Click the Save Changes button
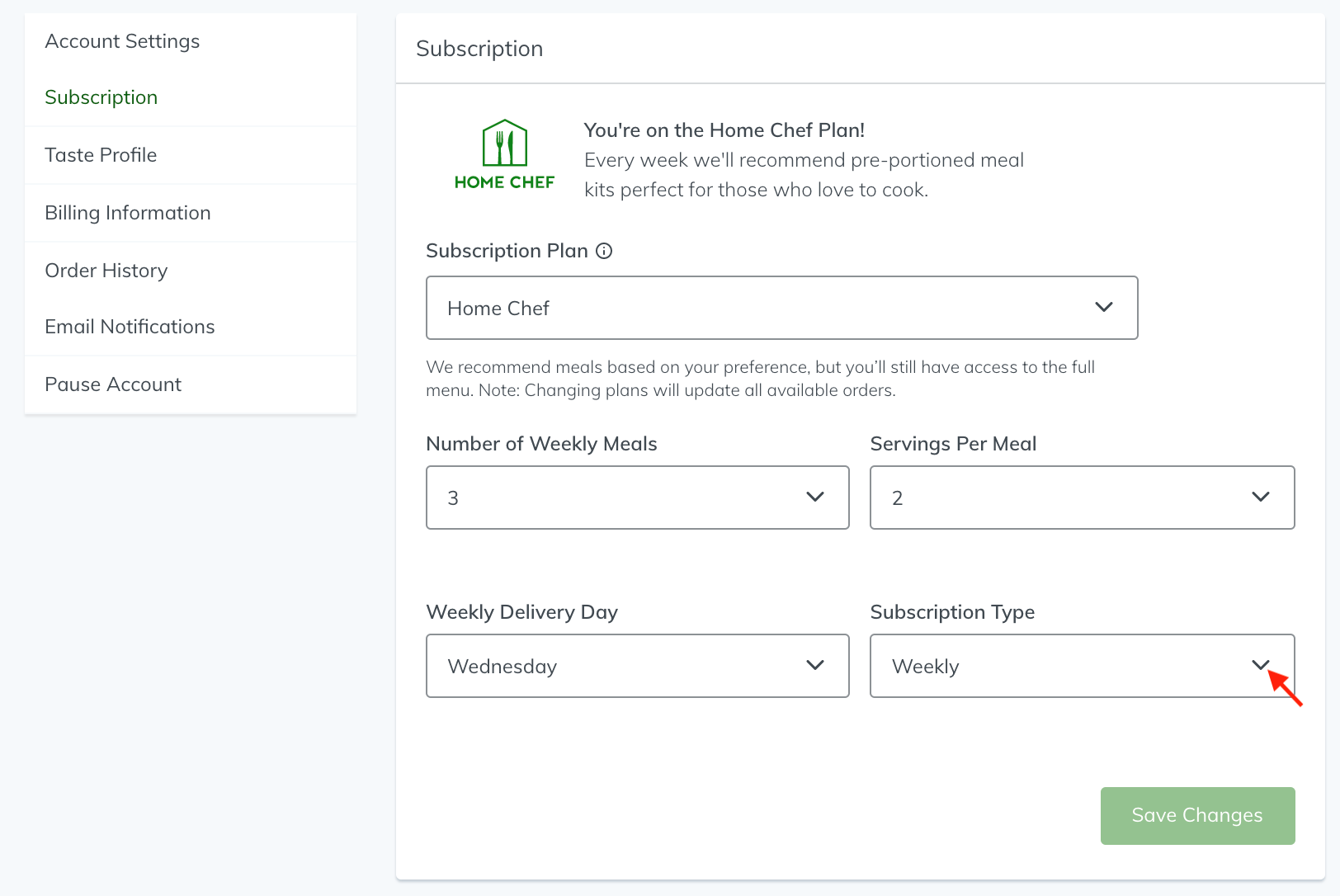Image resolution: width=1340 pixels, height=896 pixels. tap(1197, 815)
